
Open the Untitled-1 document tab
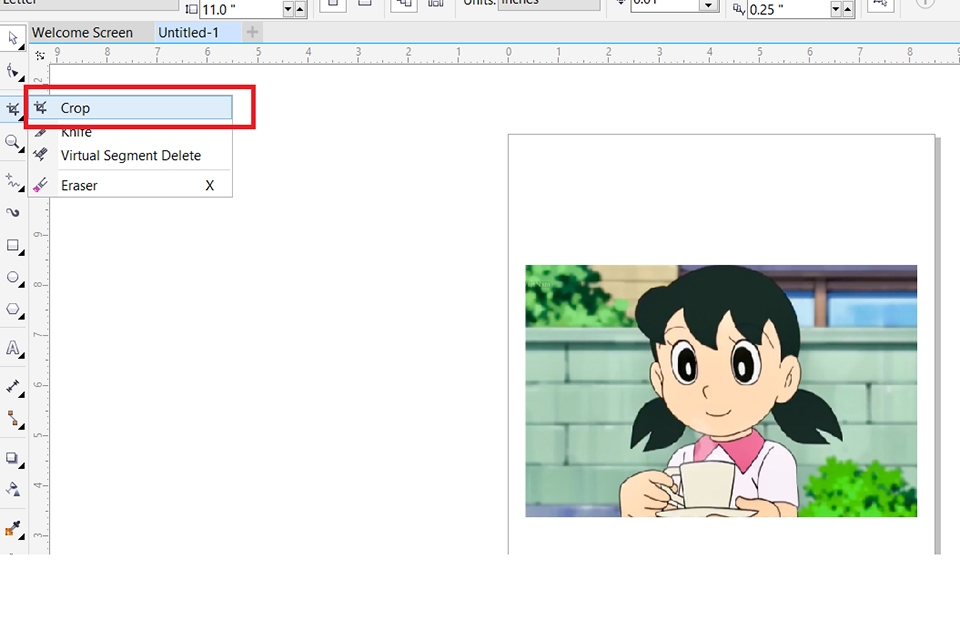188,32
